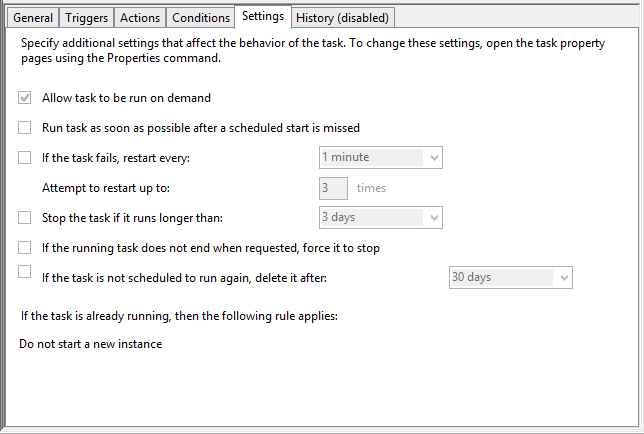This screenshot has width=644, height=434.
Task: Click 'If the task is already running' text
Action: [x=180, y=316]
